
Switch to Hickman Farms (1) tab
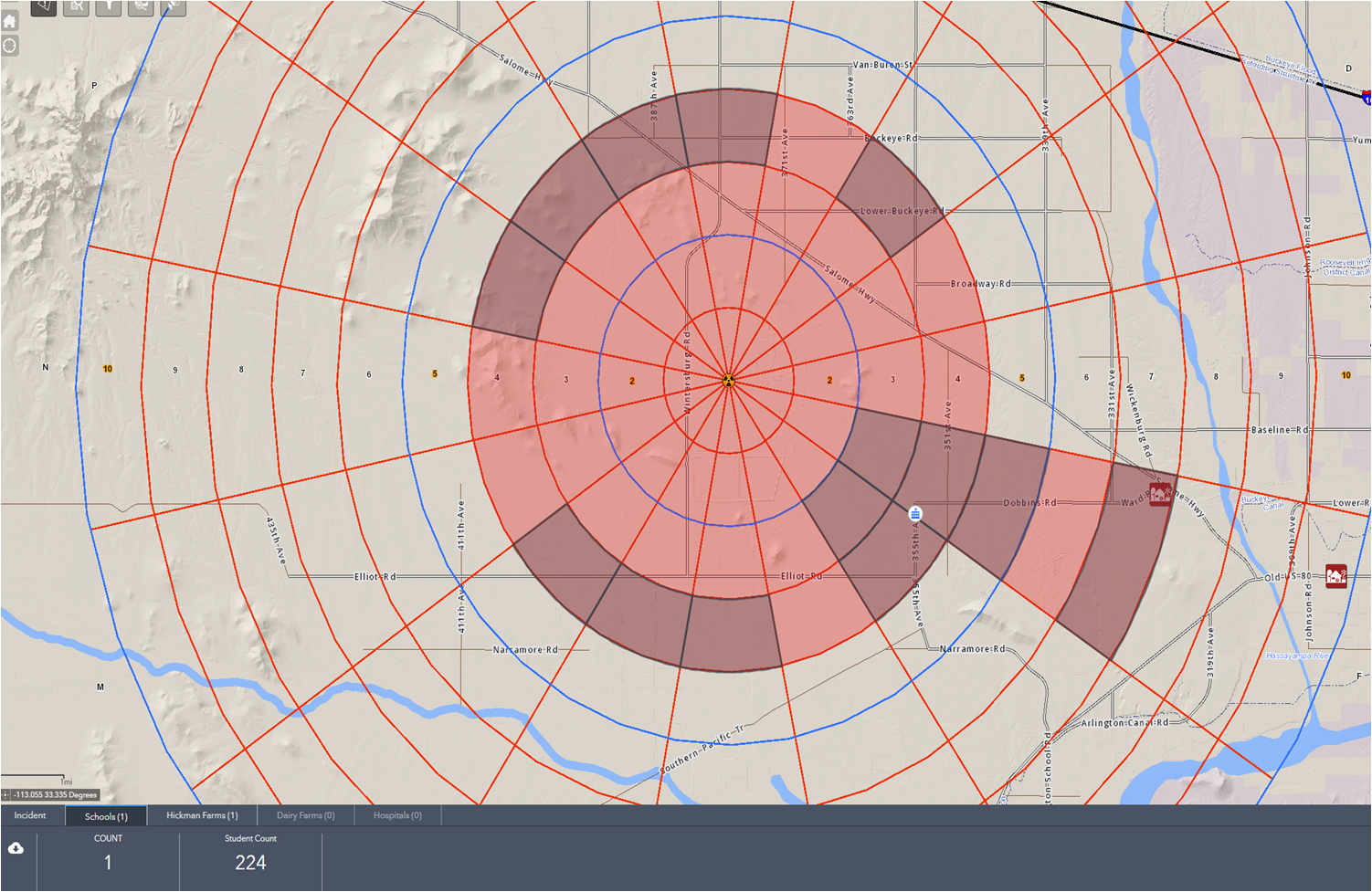202,815
